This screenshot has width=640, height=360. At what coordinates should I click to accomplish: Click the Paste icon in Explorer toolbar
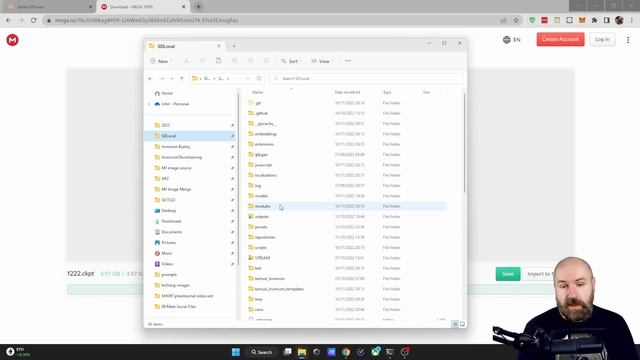click(218, 61)
